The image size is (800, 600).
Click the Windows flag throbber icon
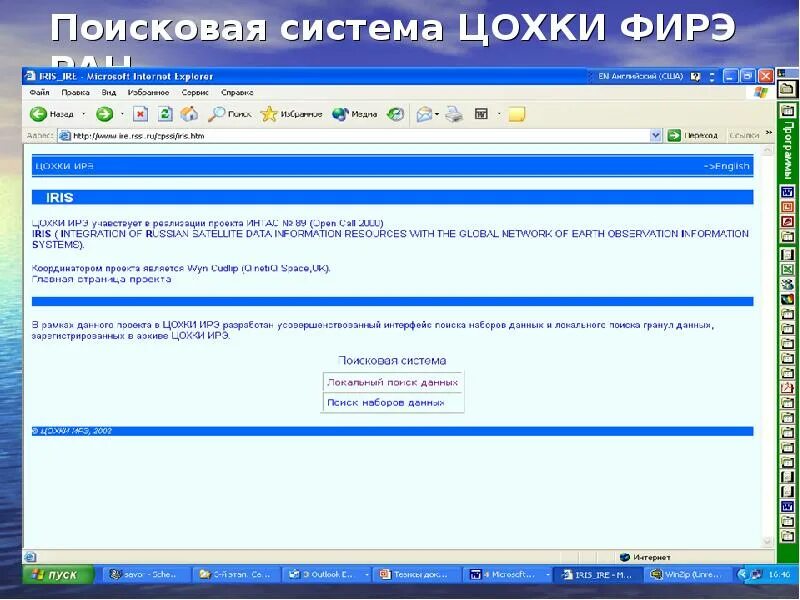760,92
